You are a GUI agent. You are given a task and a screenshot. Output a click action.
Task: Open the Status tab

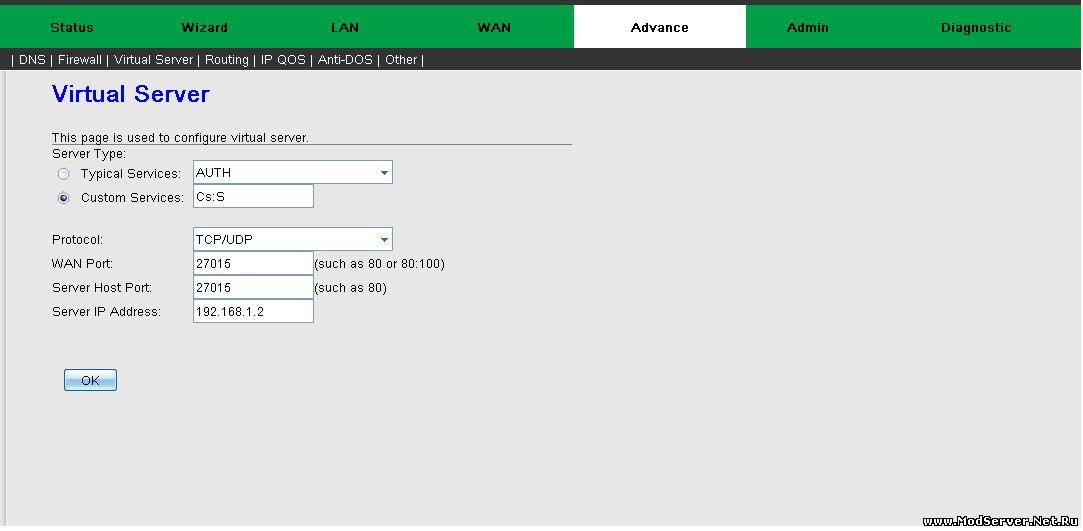(x=72, y=28)
